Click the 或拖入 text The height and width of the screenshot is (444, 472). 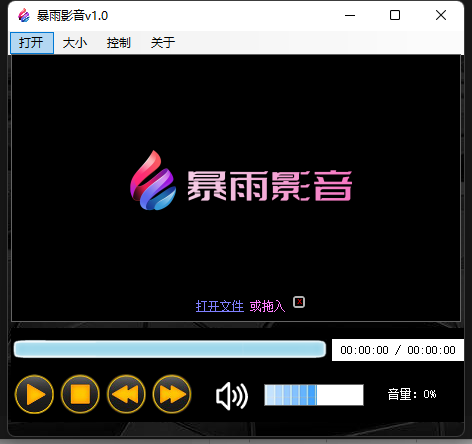coord(267,306)
